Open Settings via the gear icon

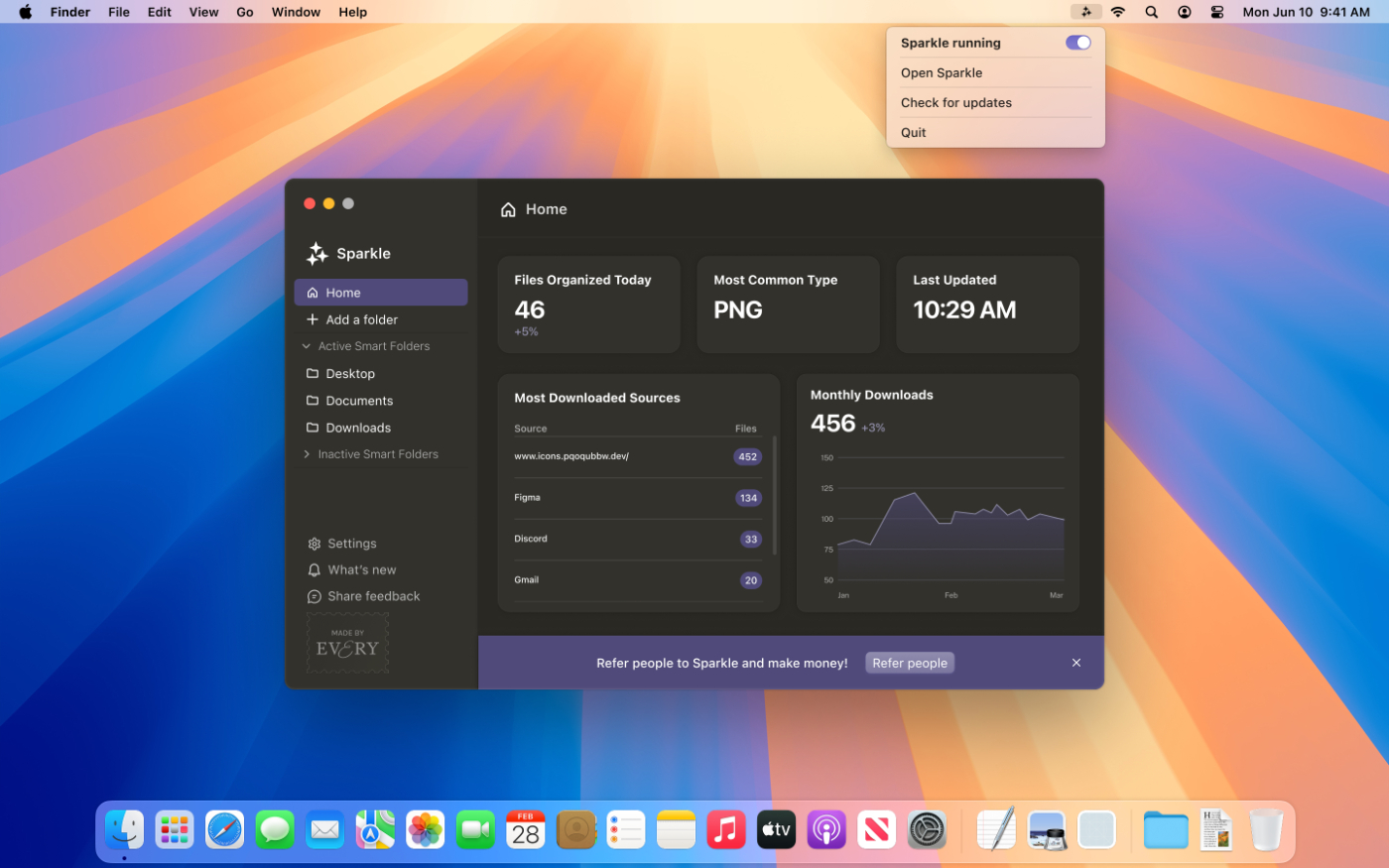315,544
